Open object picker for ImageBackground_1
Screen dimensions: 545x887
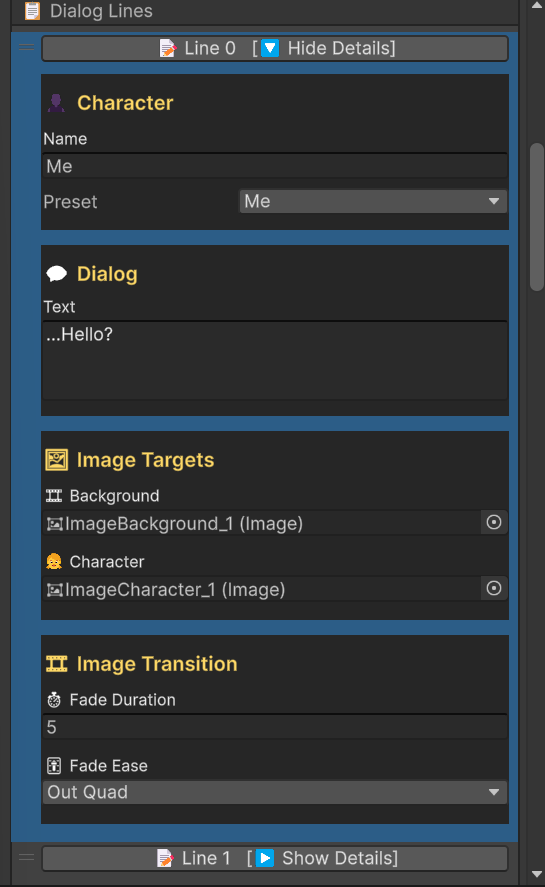493,523
